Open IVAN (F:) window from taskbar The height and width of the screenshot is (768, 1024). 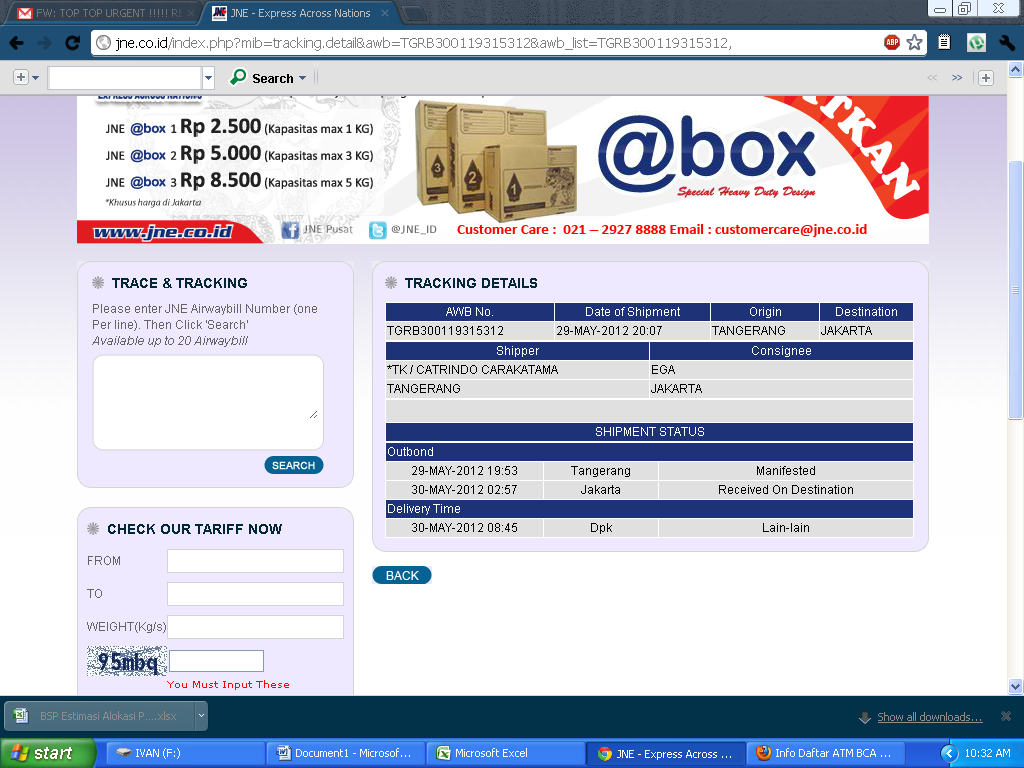[184, 753]
